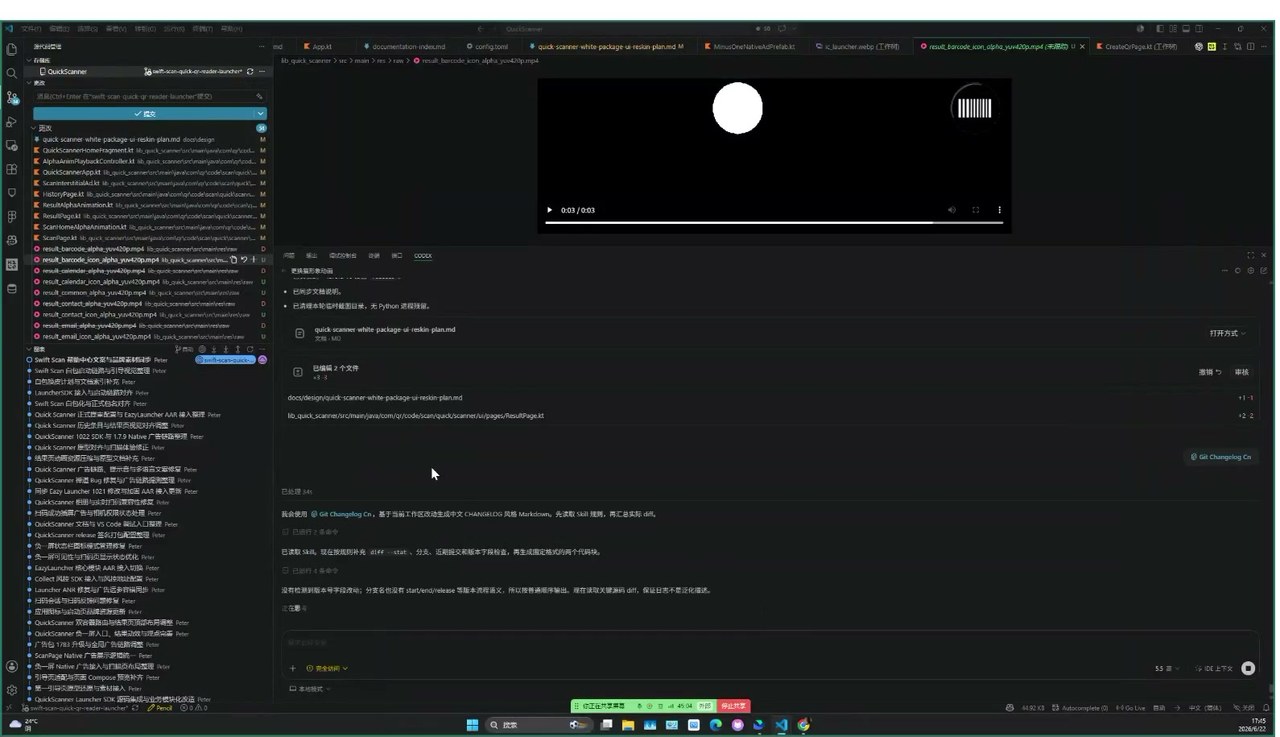The width and height of the screenshot is (1280, 737).
Task: Collapse the Changes group
Action: (33, 128)
